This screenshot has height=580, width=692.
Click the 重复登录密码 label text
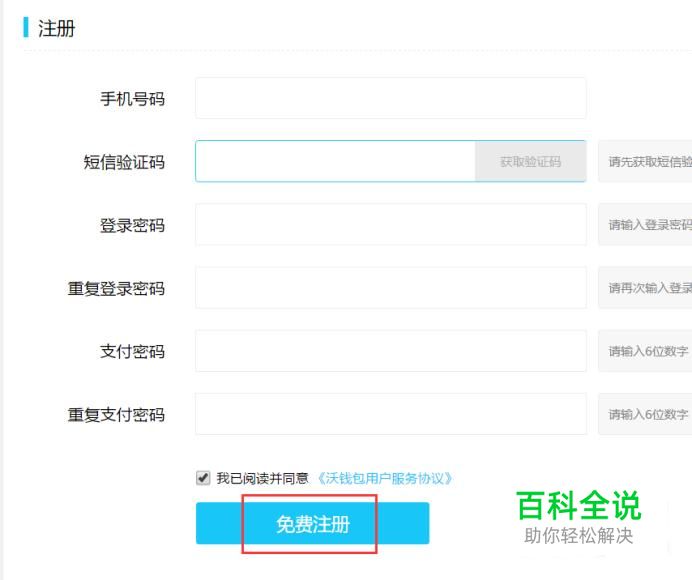point(116,289)
